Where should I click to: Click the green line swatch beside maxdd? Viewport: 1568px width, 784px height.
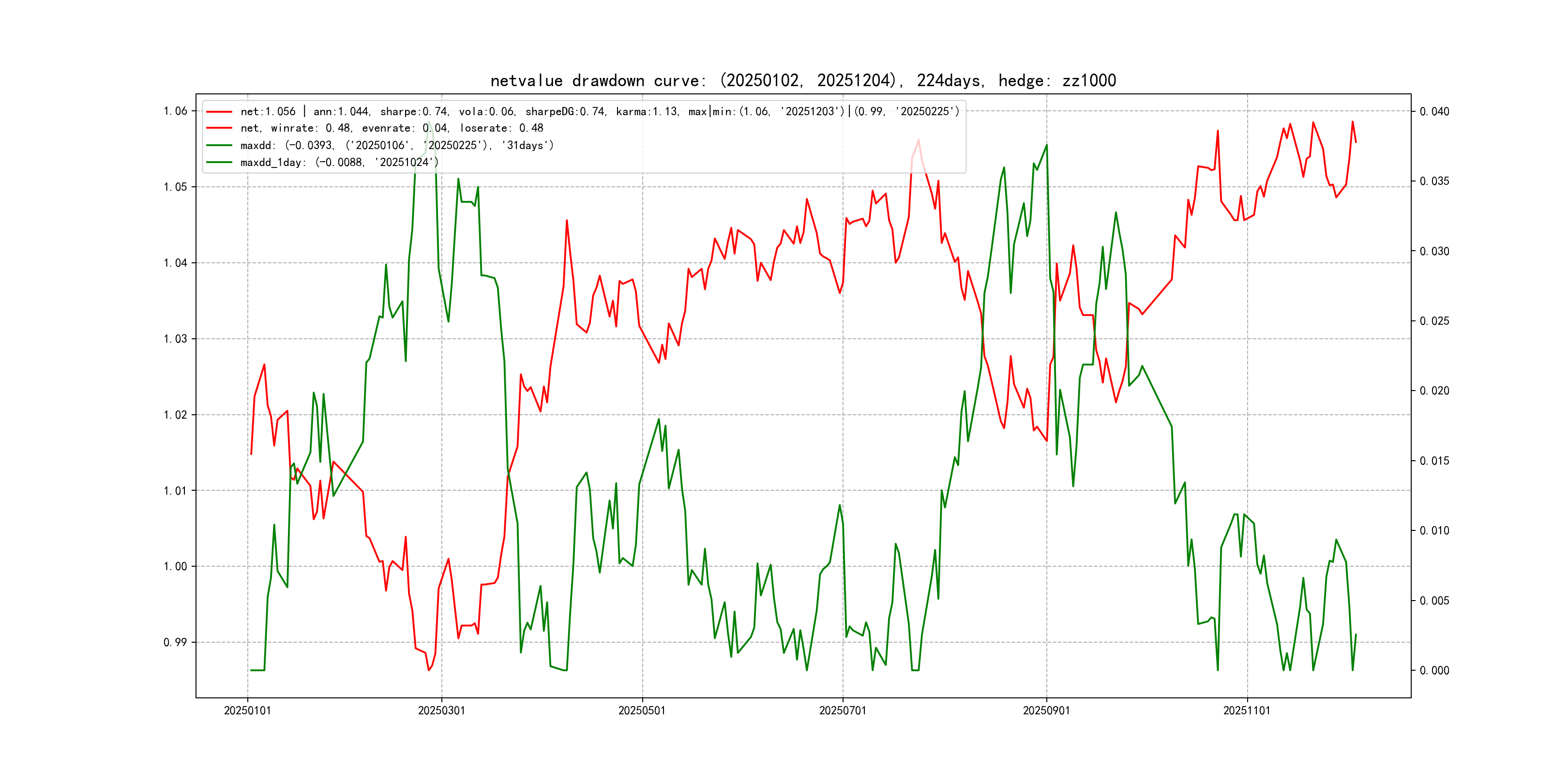(x=219, y=146)
